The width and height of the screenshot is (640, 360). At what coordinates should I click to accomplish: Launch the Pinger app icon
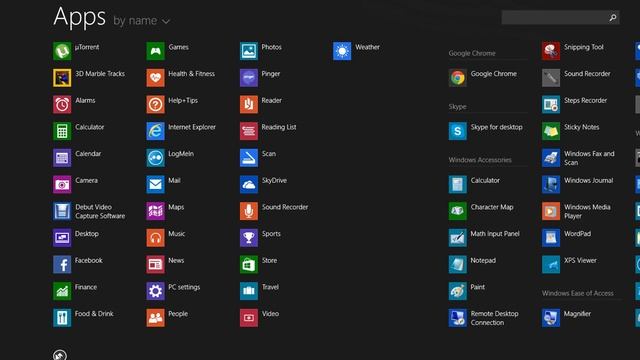pyautogui.click(x=249, y=78)
